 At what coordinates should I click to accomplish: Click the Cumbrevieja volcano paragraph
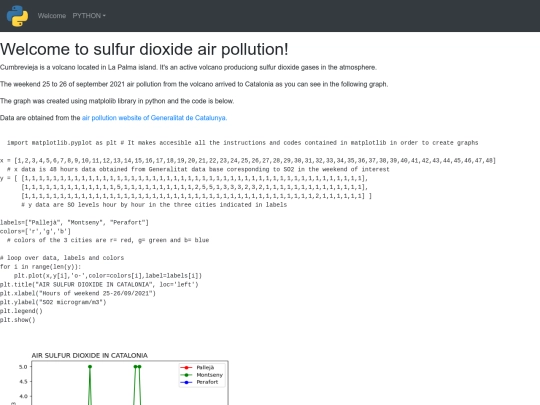[188, 67]
